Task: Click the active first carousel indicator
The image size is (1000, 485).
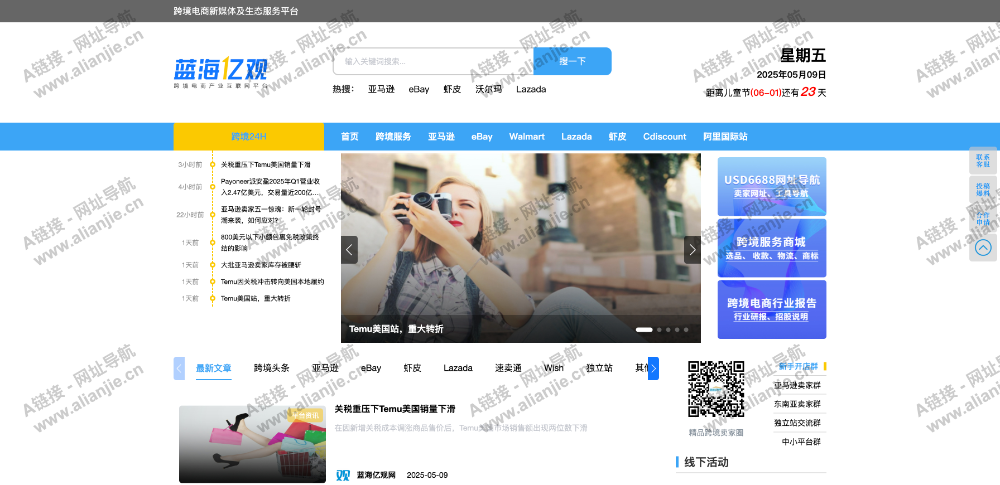Action: click(x=644, y=330)
